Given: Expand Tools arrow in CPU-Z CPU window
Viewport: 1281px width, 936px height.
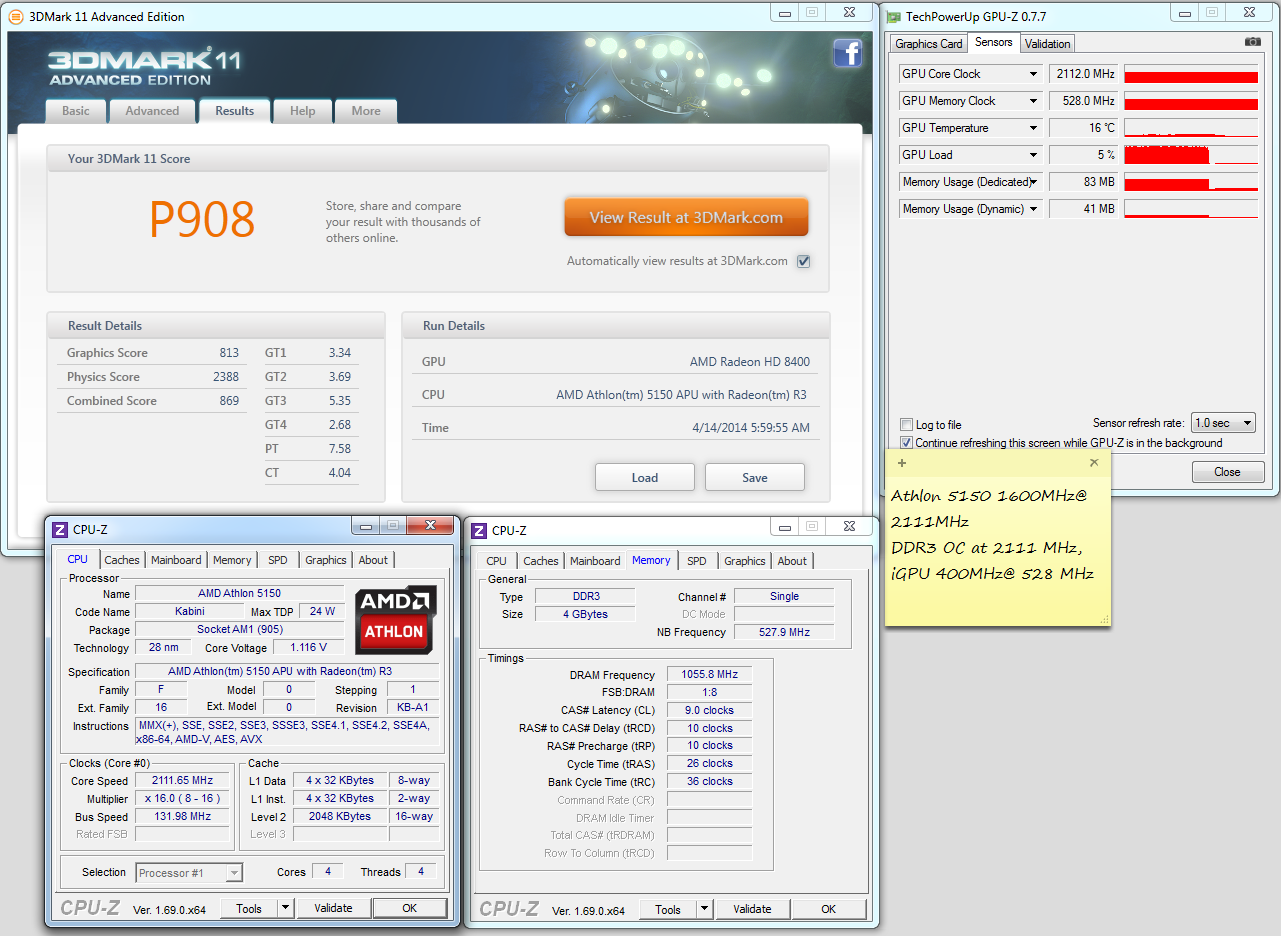Looking at the screenshot, I should tap(285, 908).
